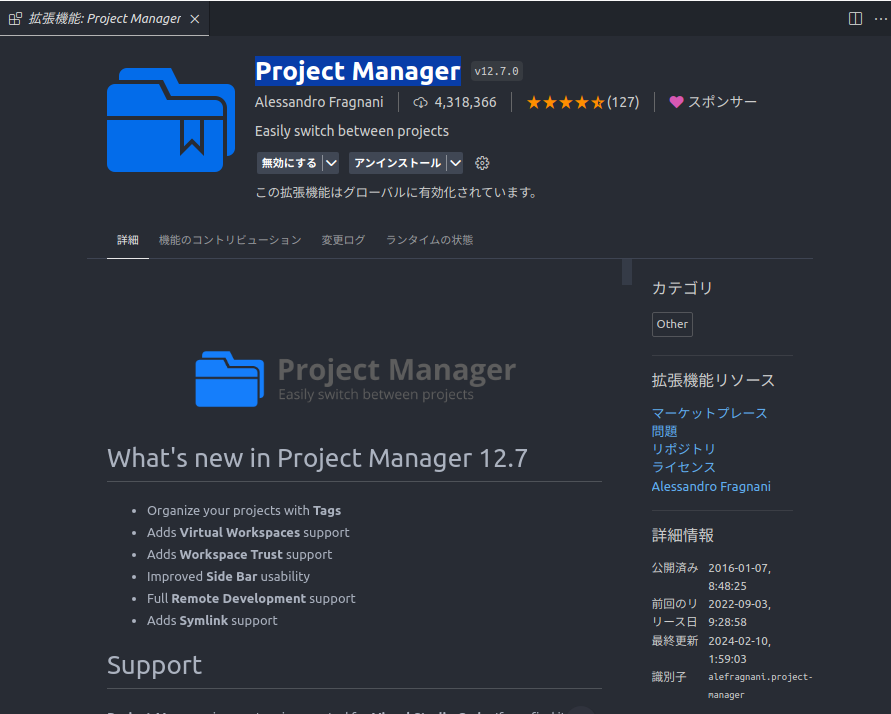Click 'Organize your projects with Tags' bullet
Image resolution: width=891 pixels, height=714 pixels.
244,511
